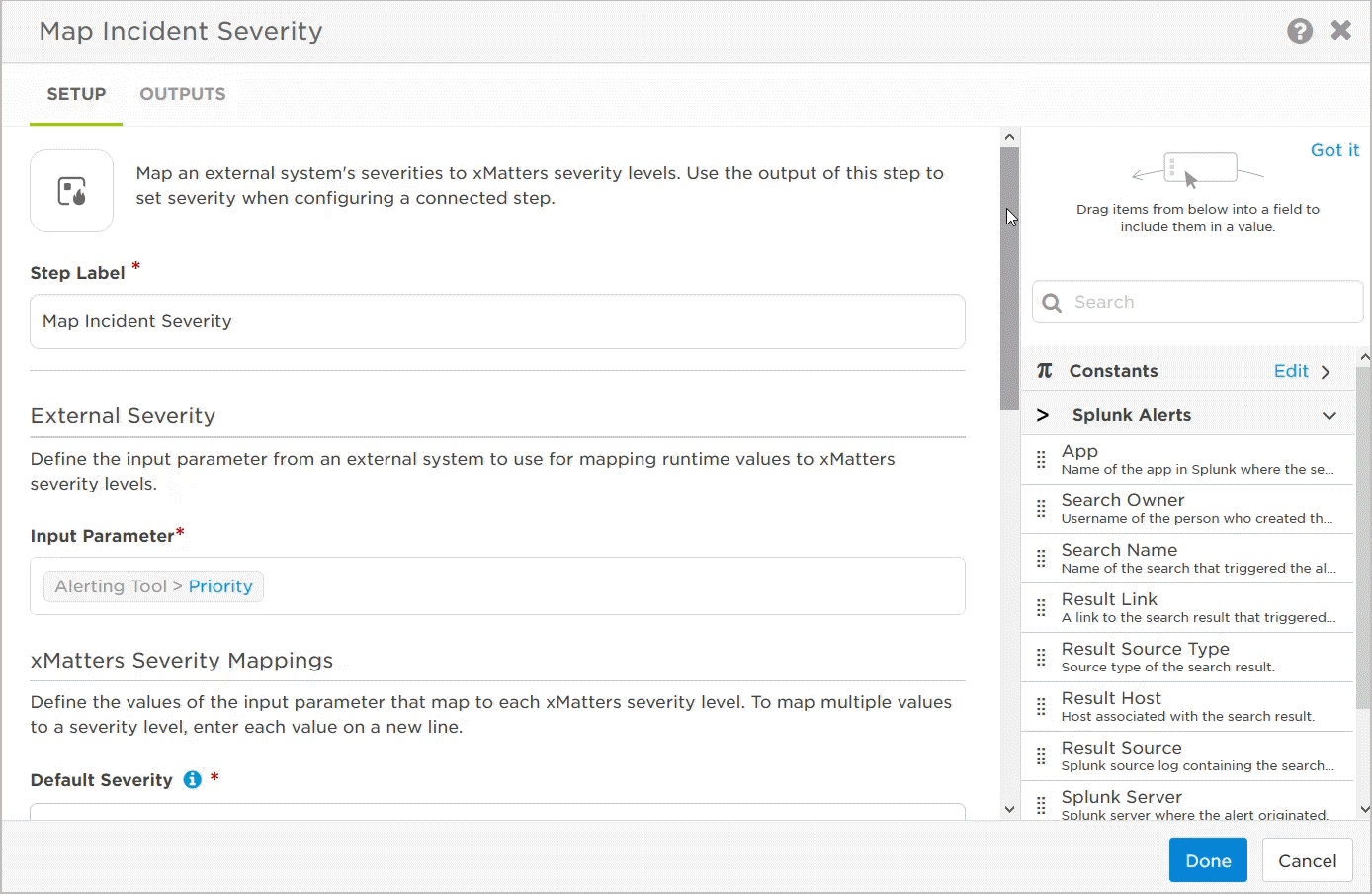Click the Done button
Screen dimensions: 1372x894
tap(1208, 860)
